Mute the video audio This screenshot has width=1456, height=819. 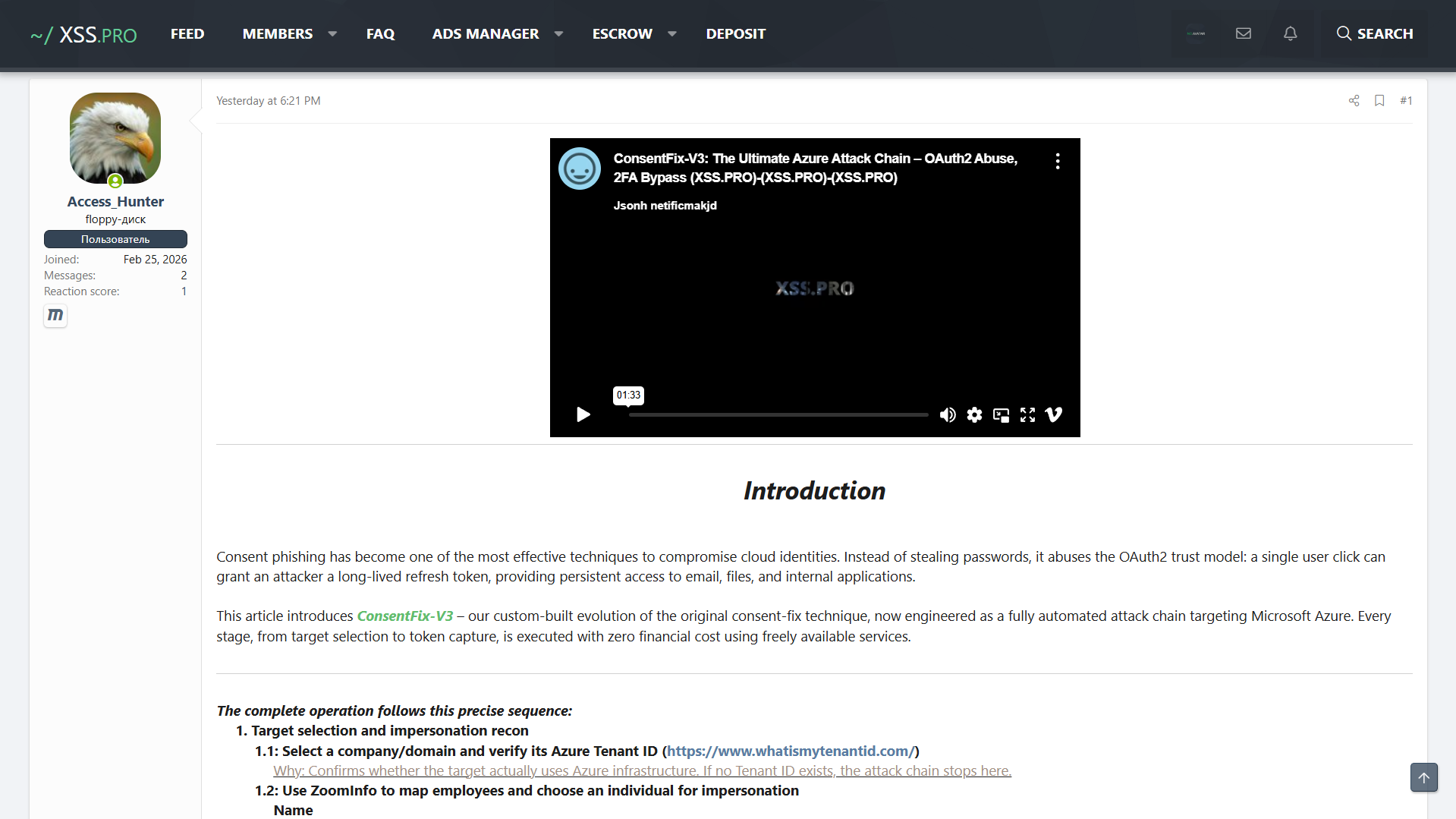(x=947, y=414)
